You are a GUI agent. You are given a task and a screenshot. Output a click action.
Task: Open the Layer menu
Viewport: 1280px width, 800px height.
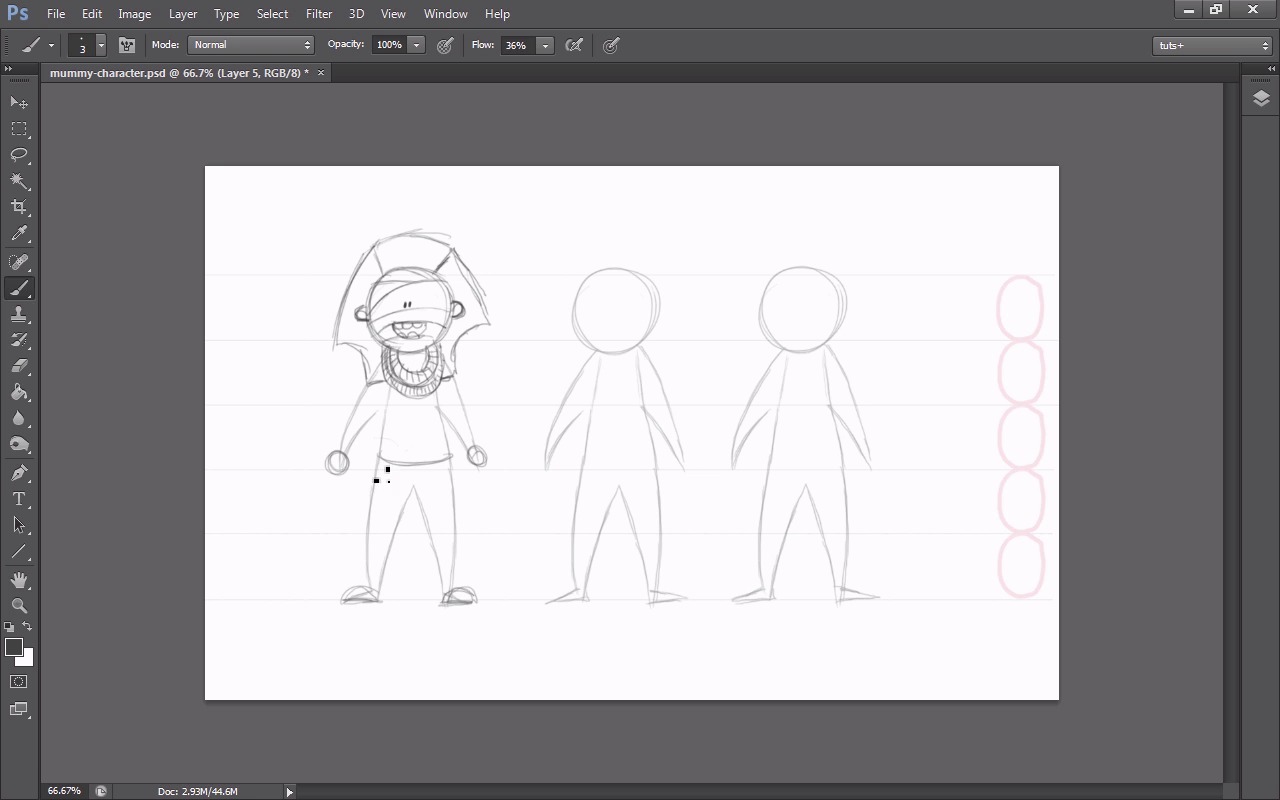[x=183, y=14]
